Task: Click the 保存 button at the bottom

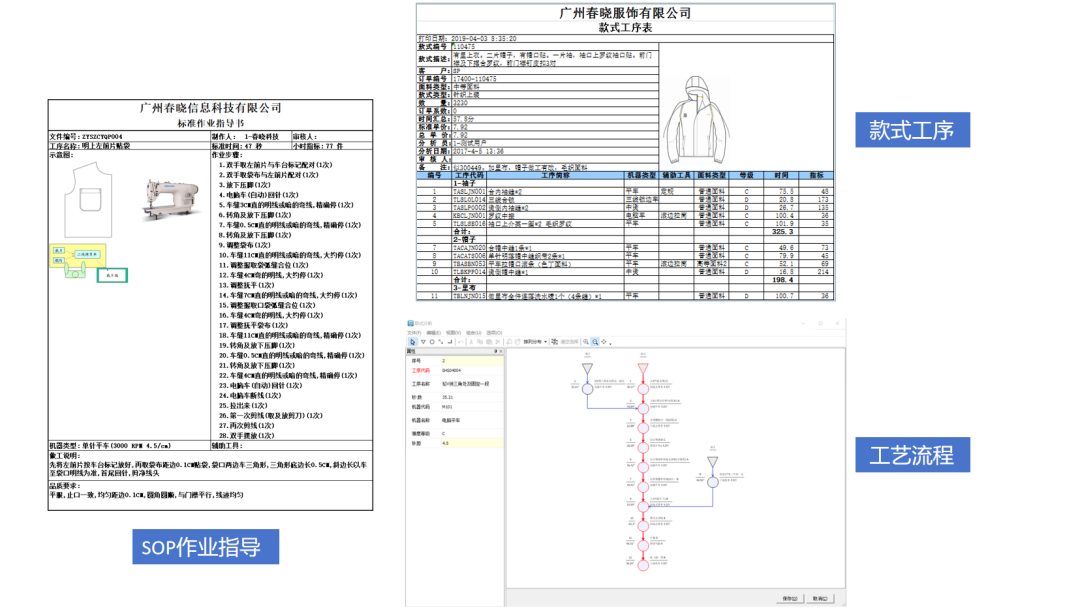Action: pyautogui.click(x=792, y=597)
